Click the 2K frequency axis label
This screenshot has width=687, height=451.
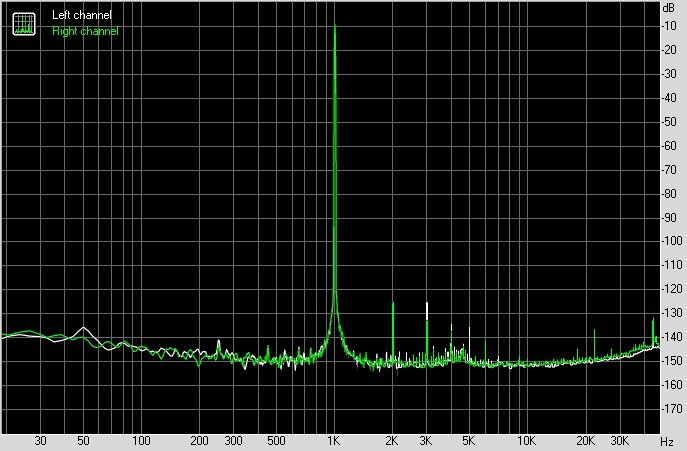click(392, 440)
